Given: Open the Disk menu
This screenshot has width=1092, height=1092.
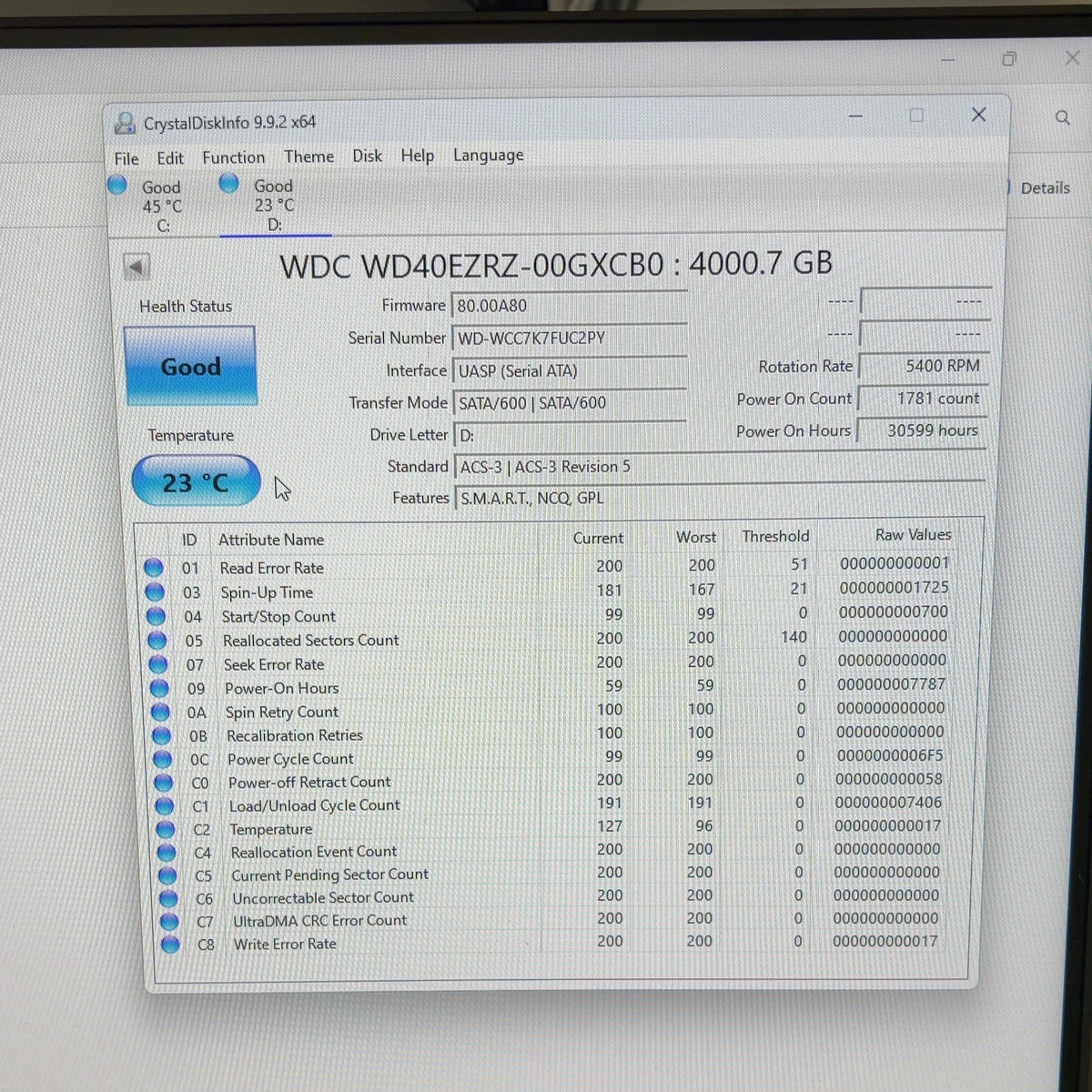Looking at the screenshot, I should (x=368, y=156).
